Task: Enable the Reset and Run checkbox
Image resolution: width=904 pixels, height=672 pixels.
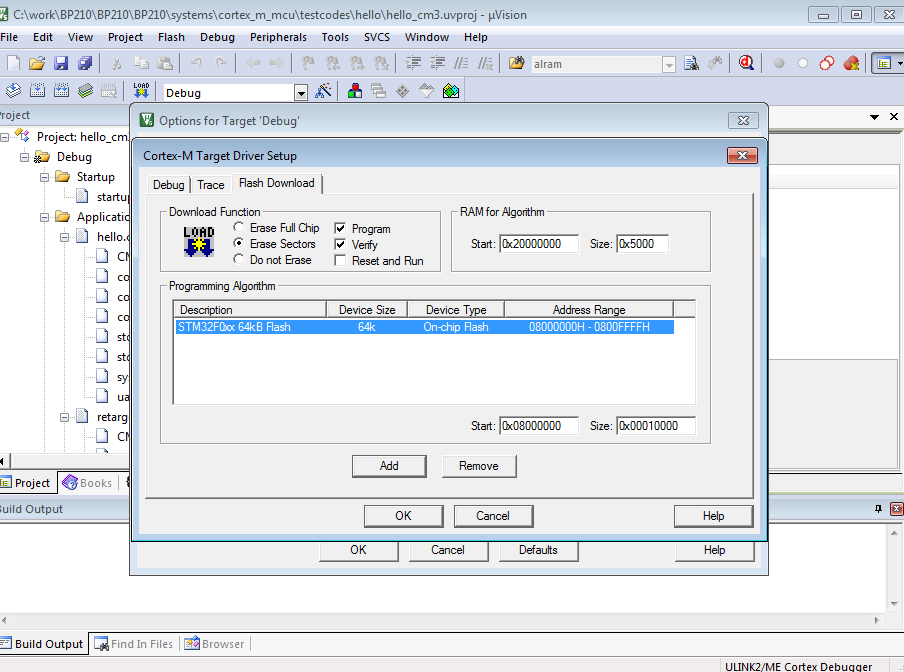Action: point(340,261)
